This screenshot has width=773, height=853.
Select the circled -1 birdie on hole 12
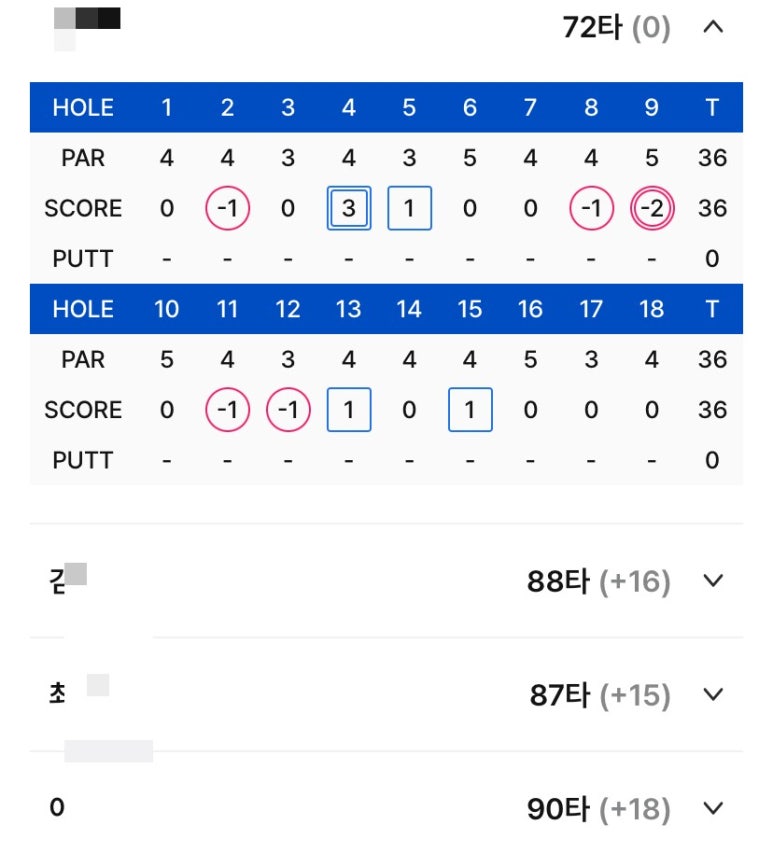[x=288, y=410]
